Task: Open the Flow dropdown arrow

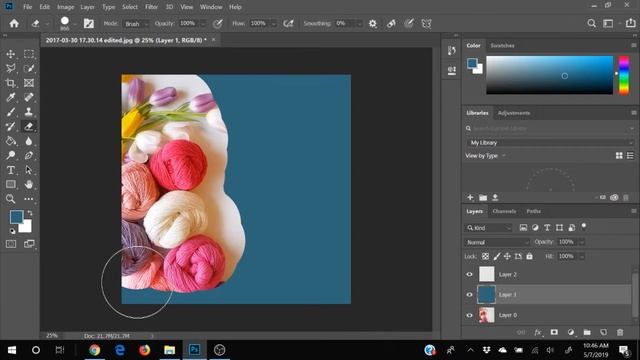Action: [x=273, y=24]
